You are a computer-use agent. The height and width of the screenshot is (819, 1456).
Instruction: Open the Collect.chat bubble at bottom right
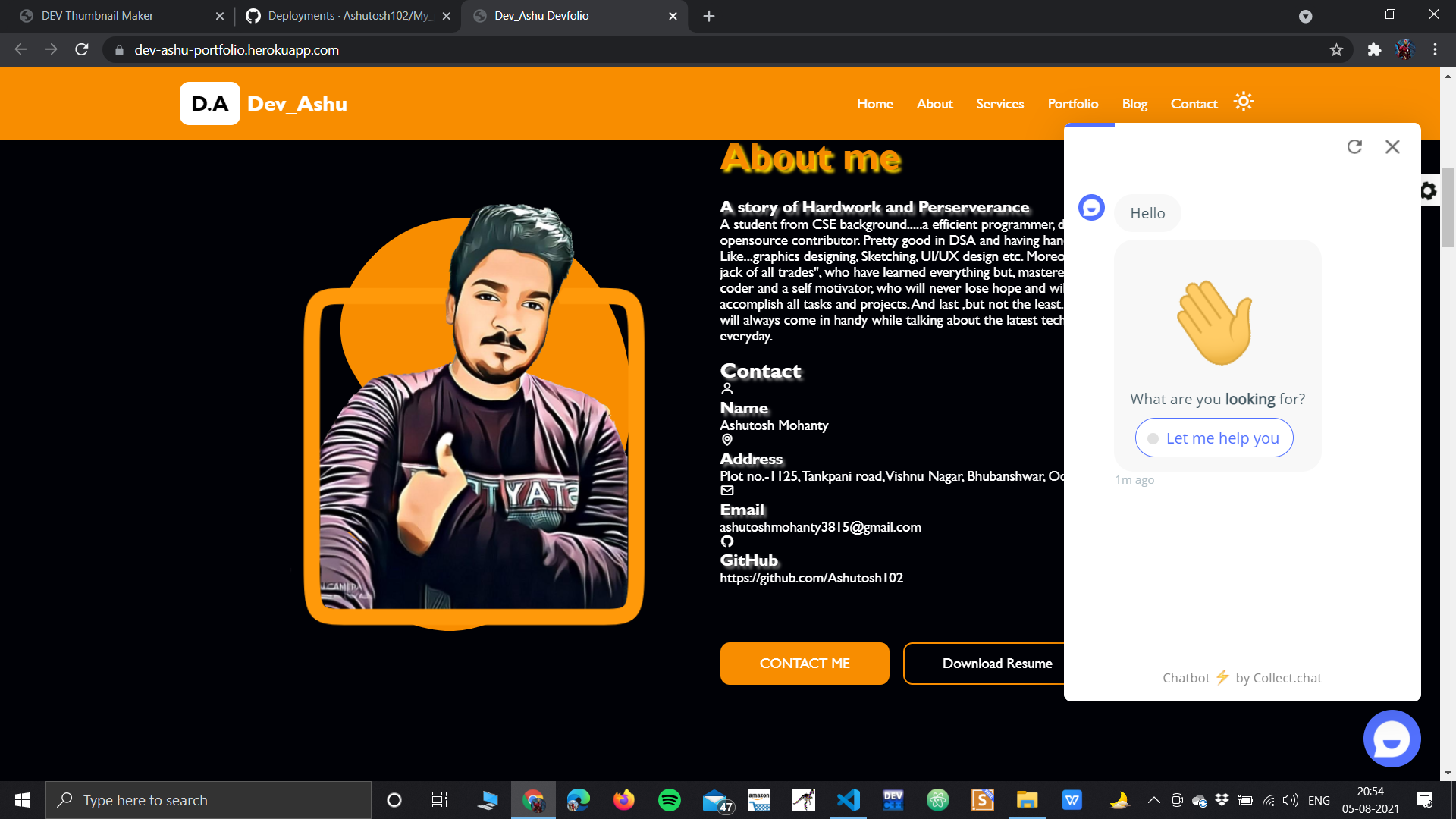(1392, 738)
